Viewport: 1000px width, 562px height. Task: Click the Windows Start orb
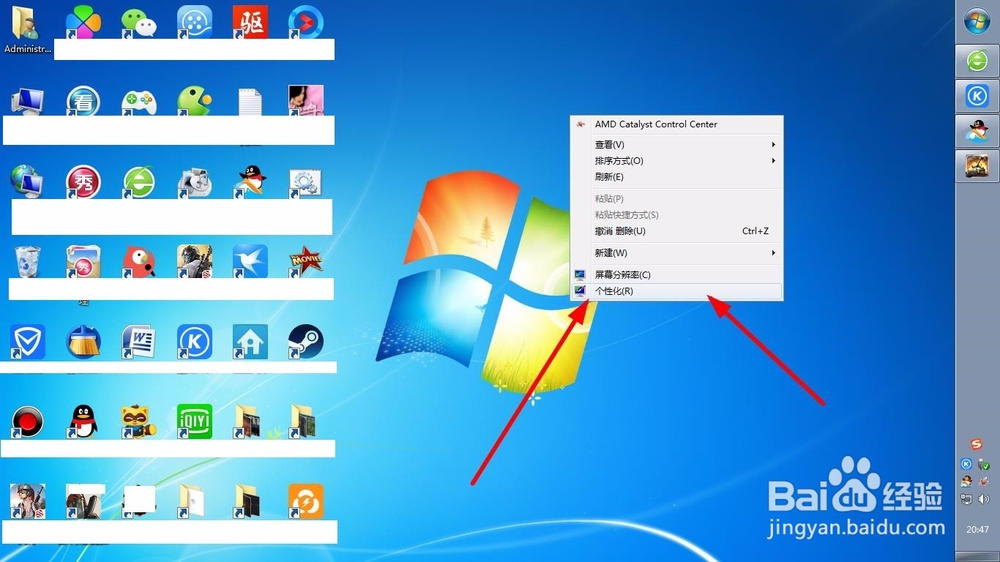976,21
